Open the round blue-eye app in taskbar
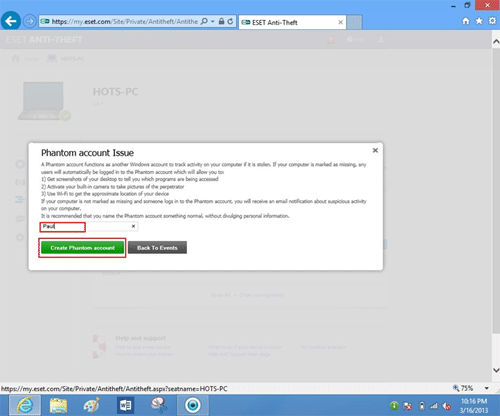Image resolution: width=500 pixels, height=416 pixels. pos(193,405)
